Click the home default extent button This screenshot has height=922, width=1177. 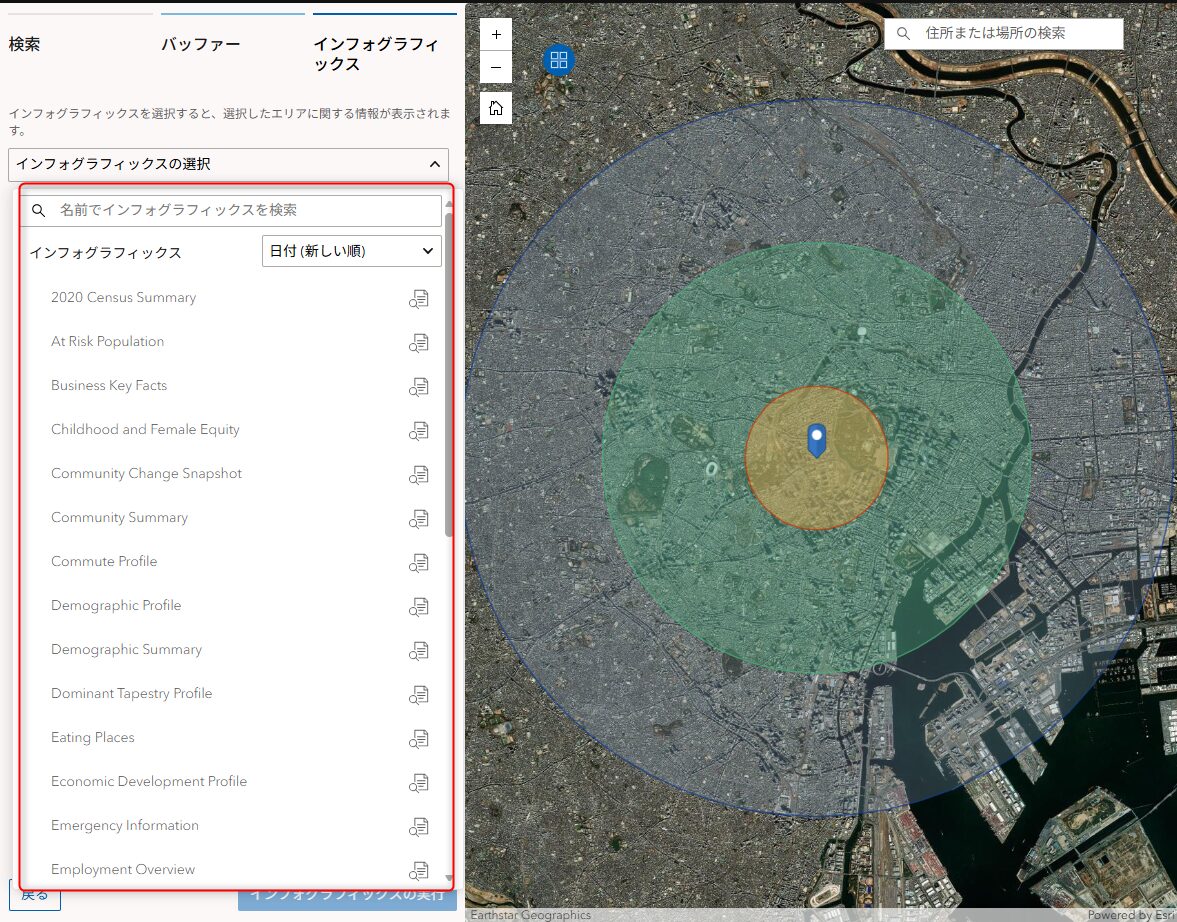[x=496, y=108]
